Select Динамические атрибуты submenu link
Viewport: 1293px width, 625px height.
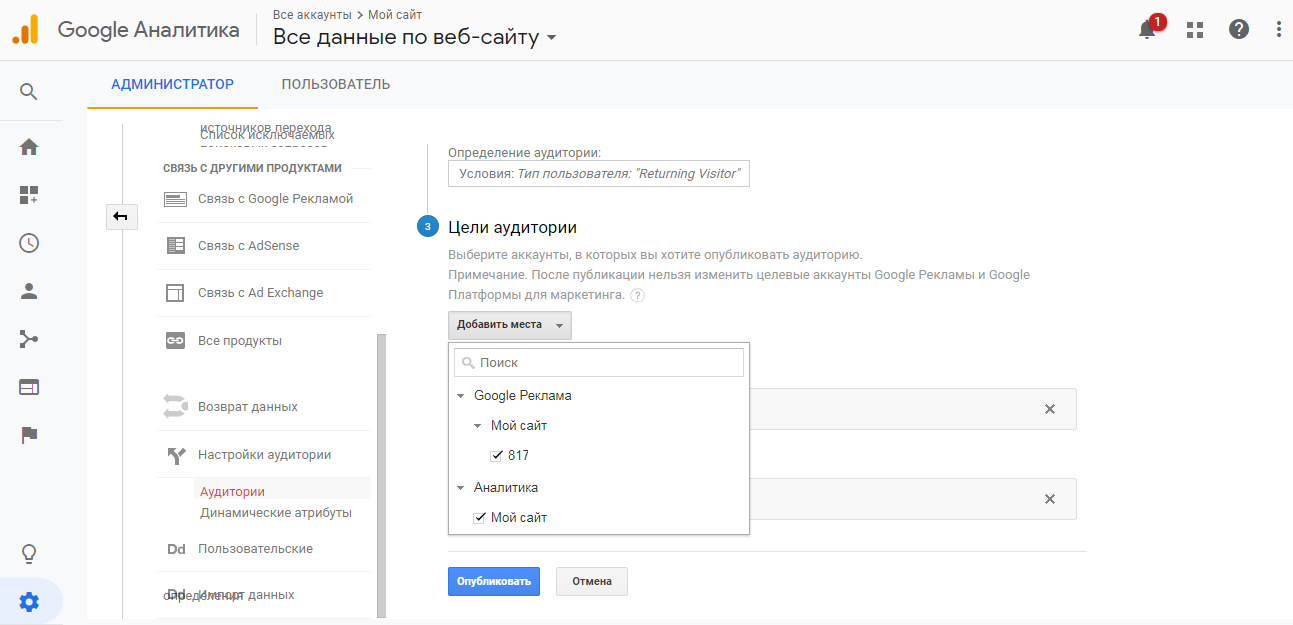pos(276,513)
